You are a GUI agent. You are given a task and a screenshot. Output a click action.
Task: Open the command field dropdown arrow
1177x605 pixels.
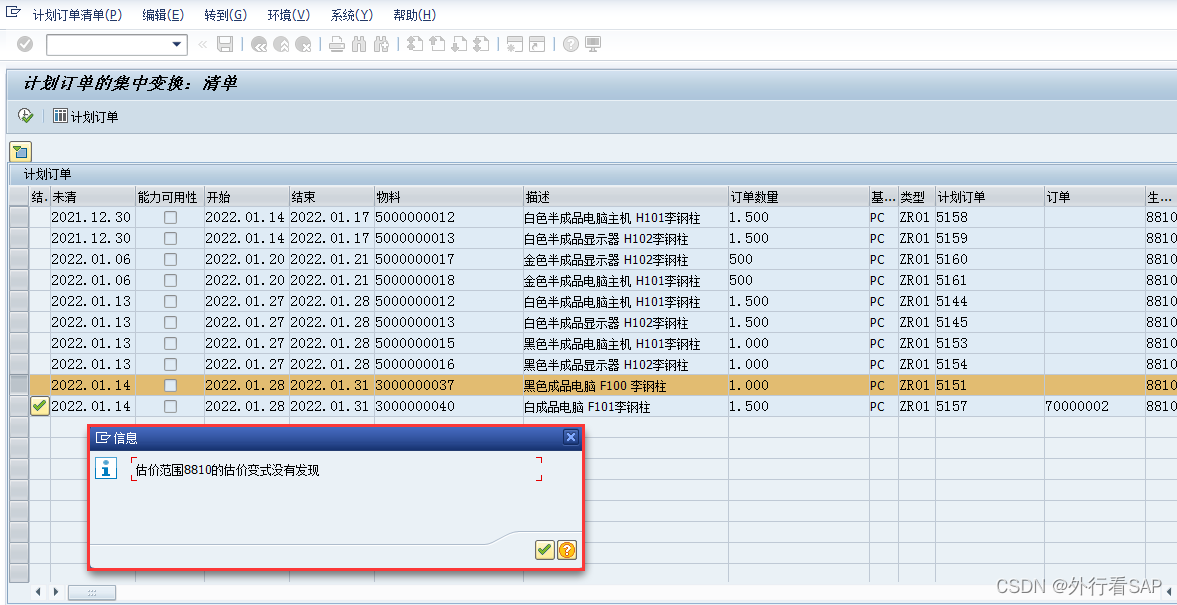coord(178,45)
